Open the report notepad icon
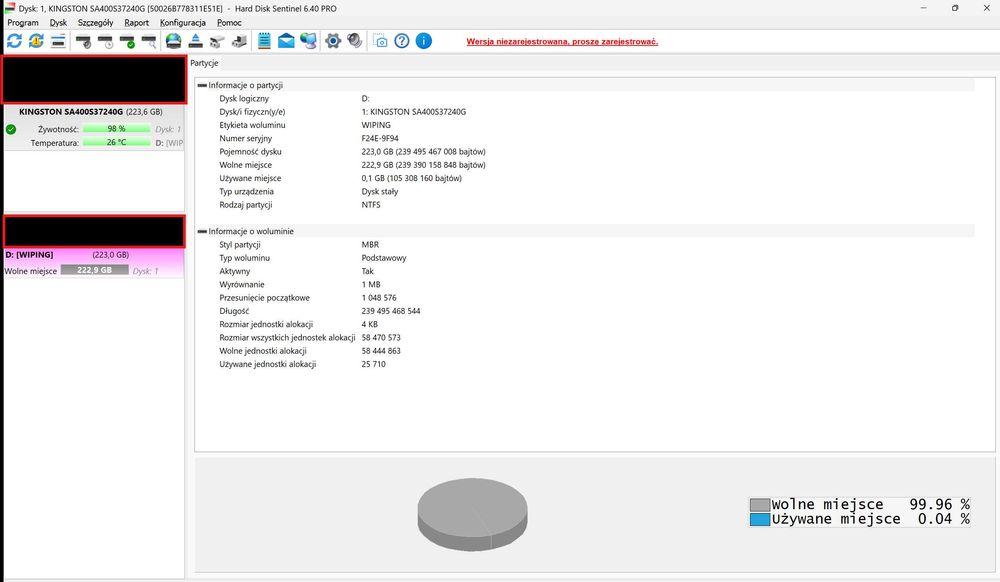This screenshot has height=582, width=1000. coord(264,41)
